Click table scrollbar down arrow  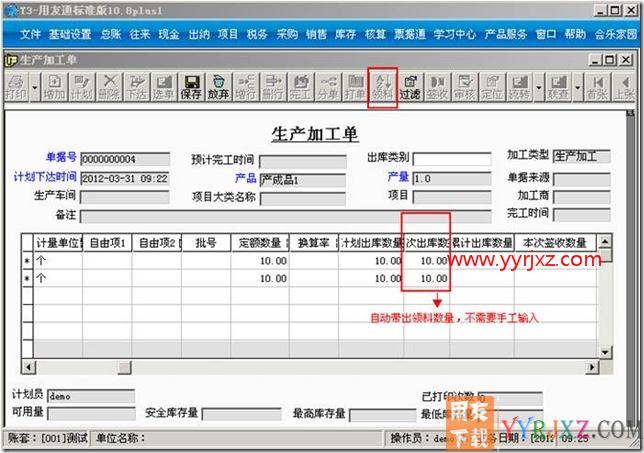[x=605, y=352]
